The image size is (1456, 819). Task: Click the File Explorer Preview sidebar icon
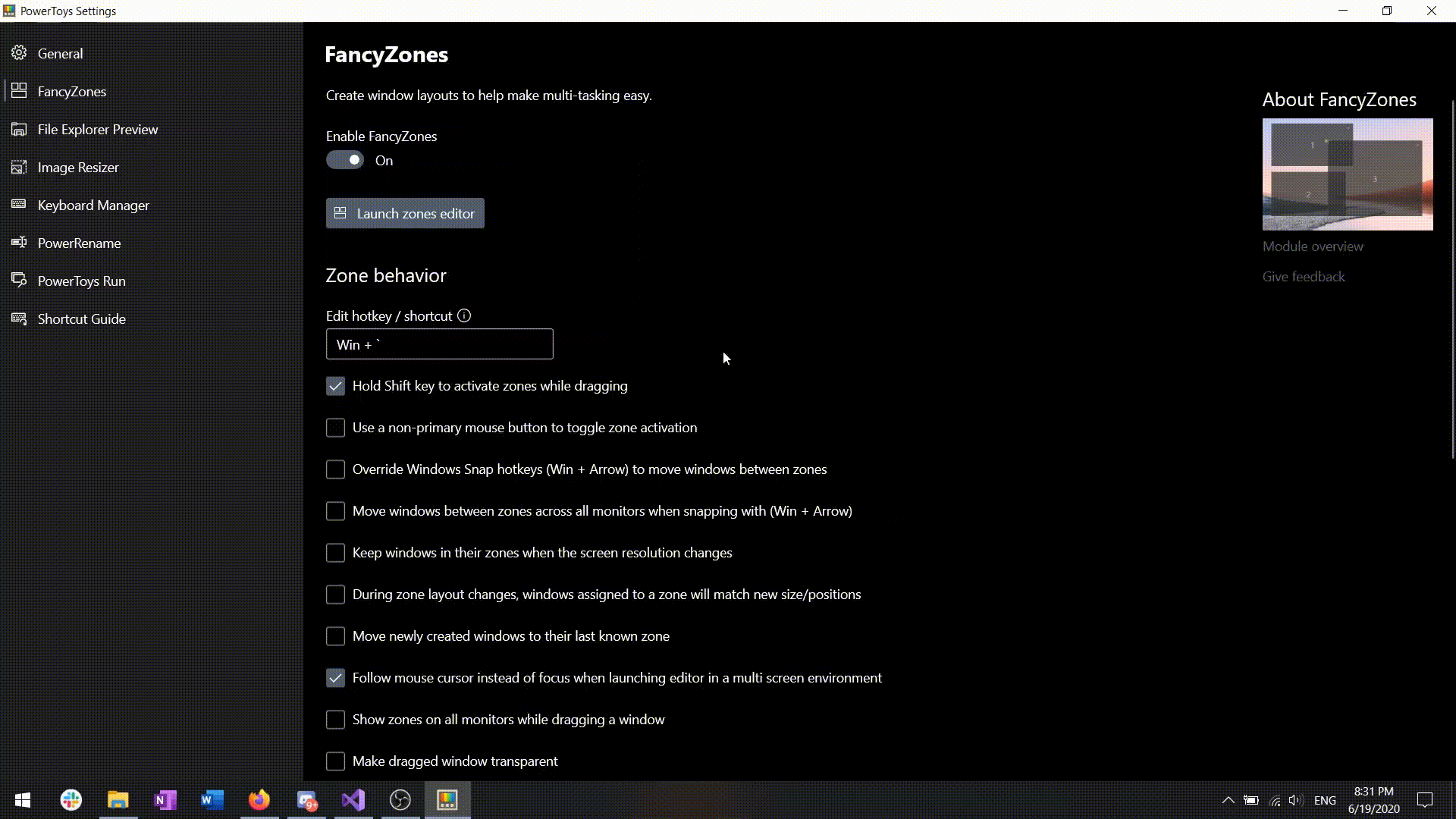pyautogui.click(x=19, y=129)
